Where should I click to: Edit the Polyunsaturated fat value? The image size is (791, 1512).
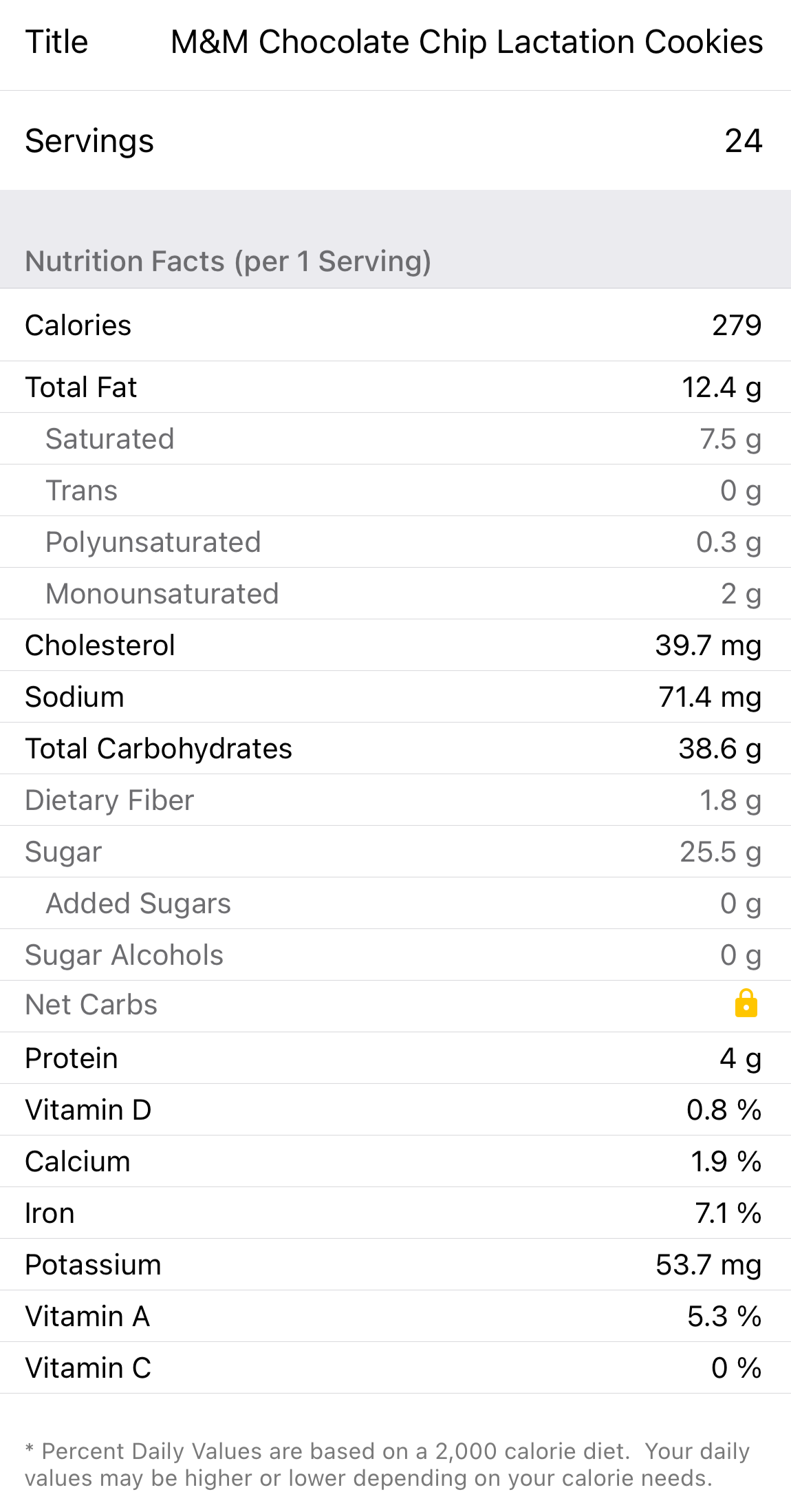click(728, 542)
